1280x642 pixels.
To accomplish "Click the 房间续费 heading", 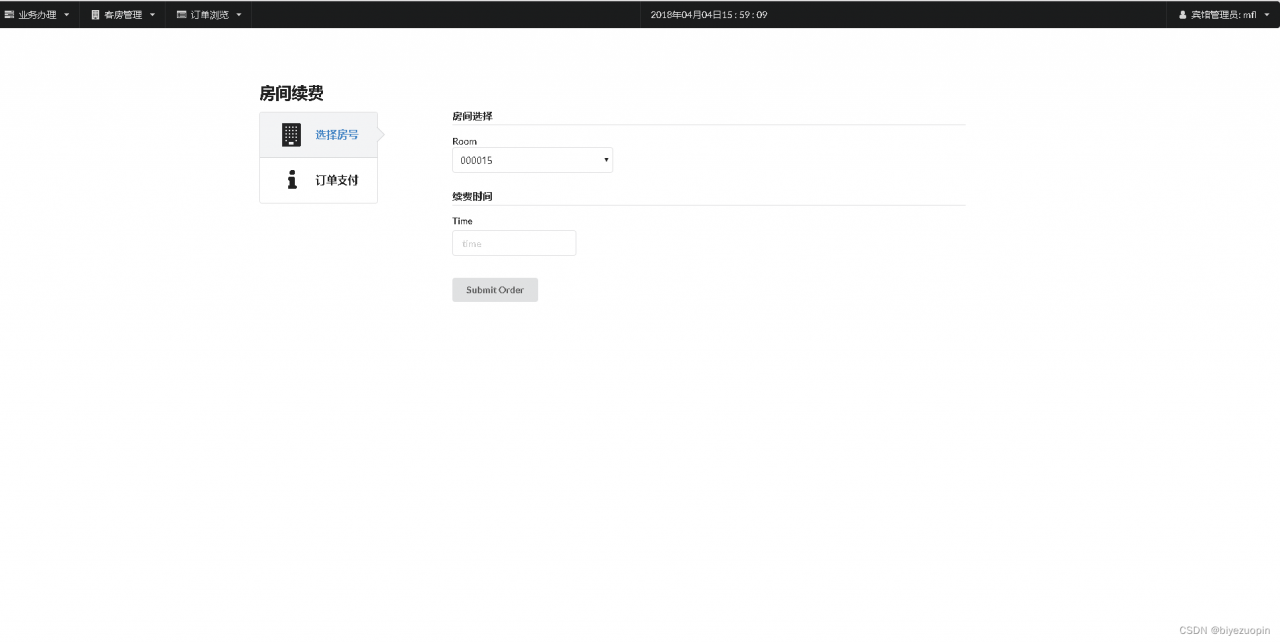I will point(291,93).
